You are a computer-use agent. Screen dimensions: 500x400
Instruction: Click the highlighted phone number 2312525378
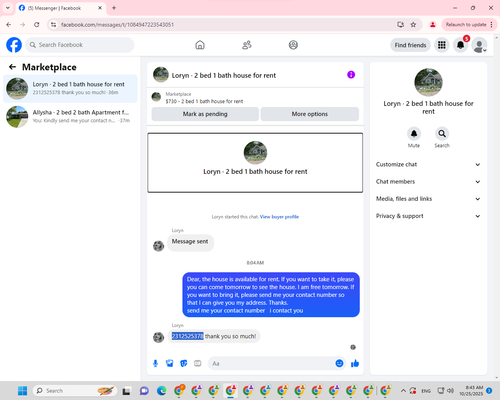pyautogui.click(x=187, y=336)
